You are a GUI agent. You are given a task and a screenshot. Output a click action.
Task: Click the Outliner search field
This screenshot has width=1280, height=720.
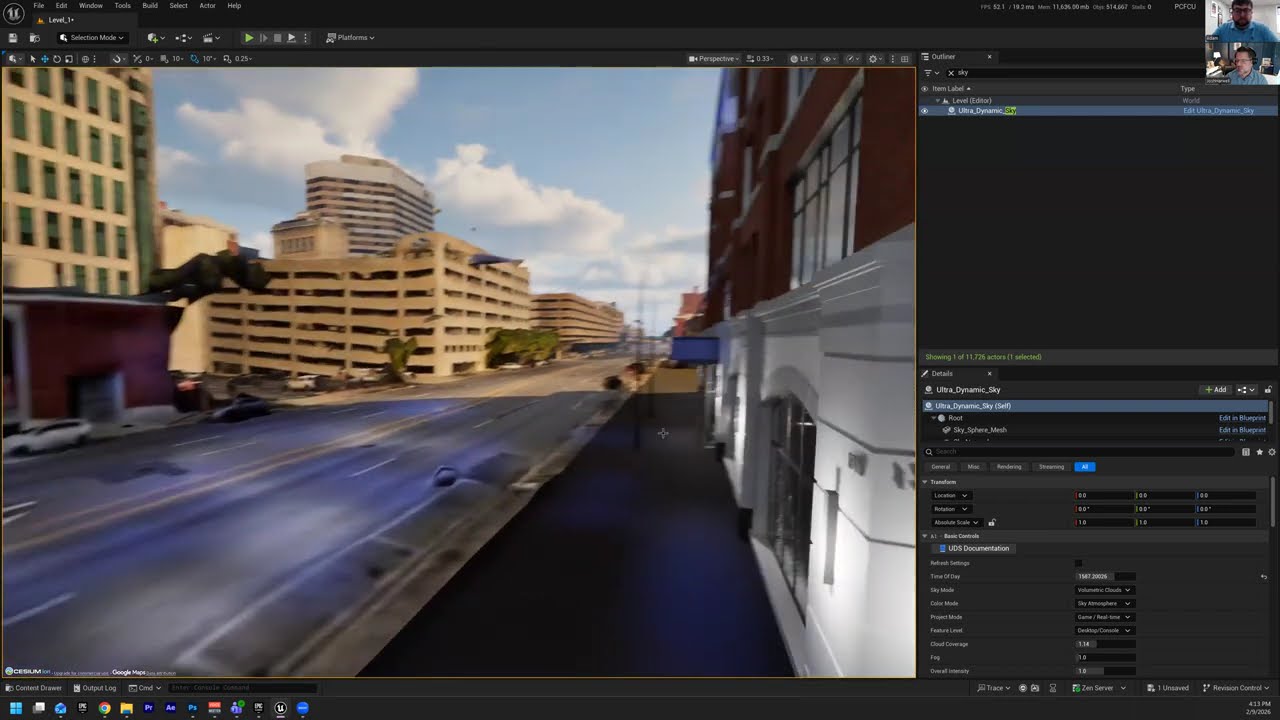pyautogui.click(x=1110, y=73)
